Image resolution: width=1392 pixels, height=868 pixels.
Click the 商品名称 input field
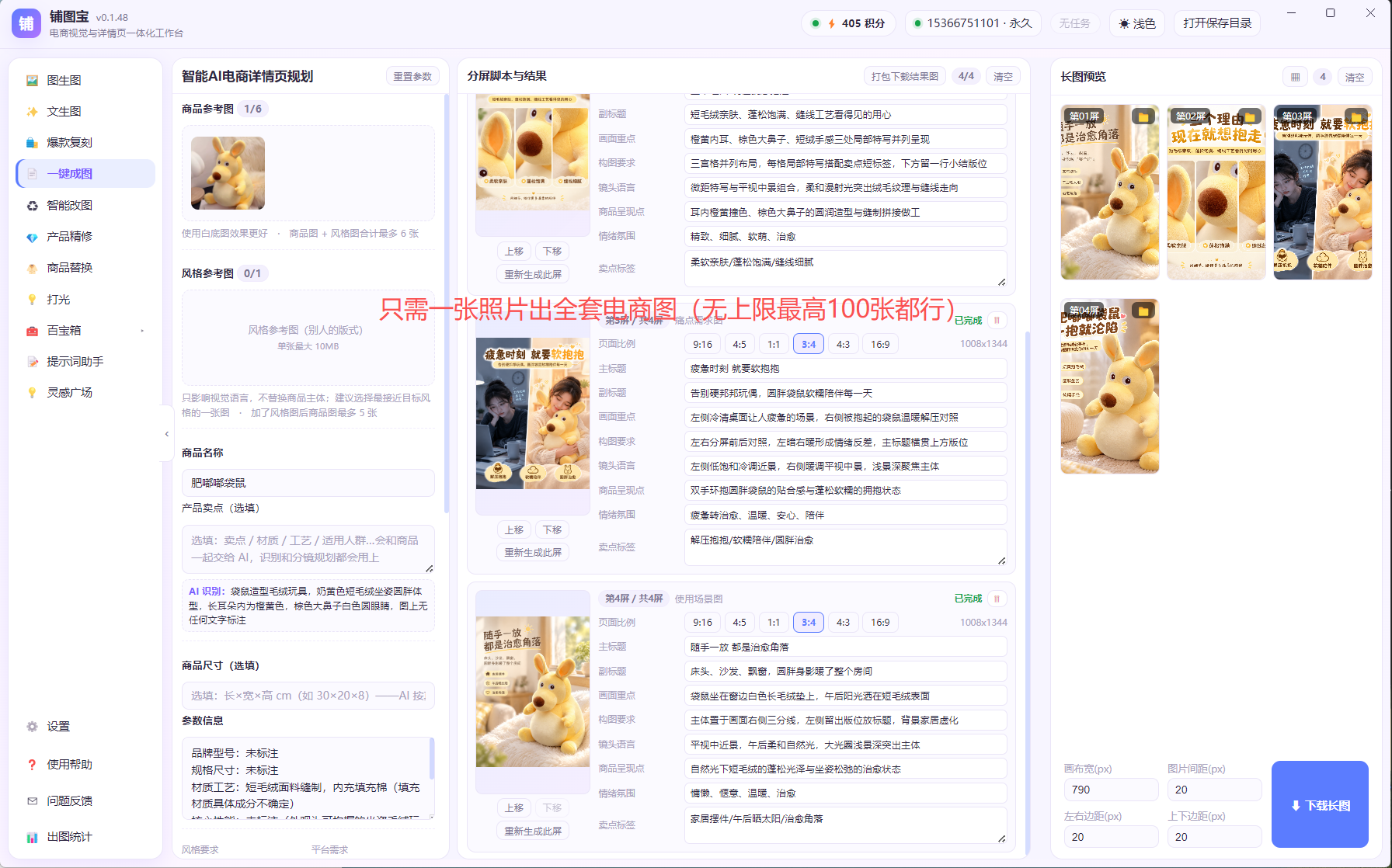tap(308, 483)
